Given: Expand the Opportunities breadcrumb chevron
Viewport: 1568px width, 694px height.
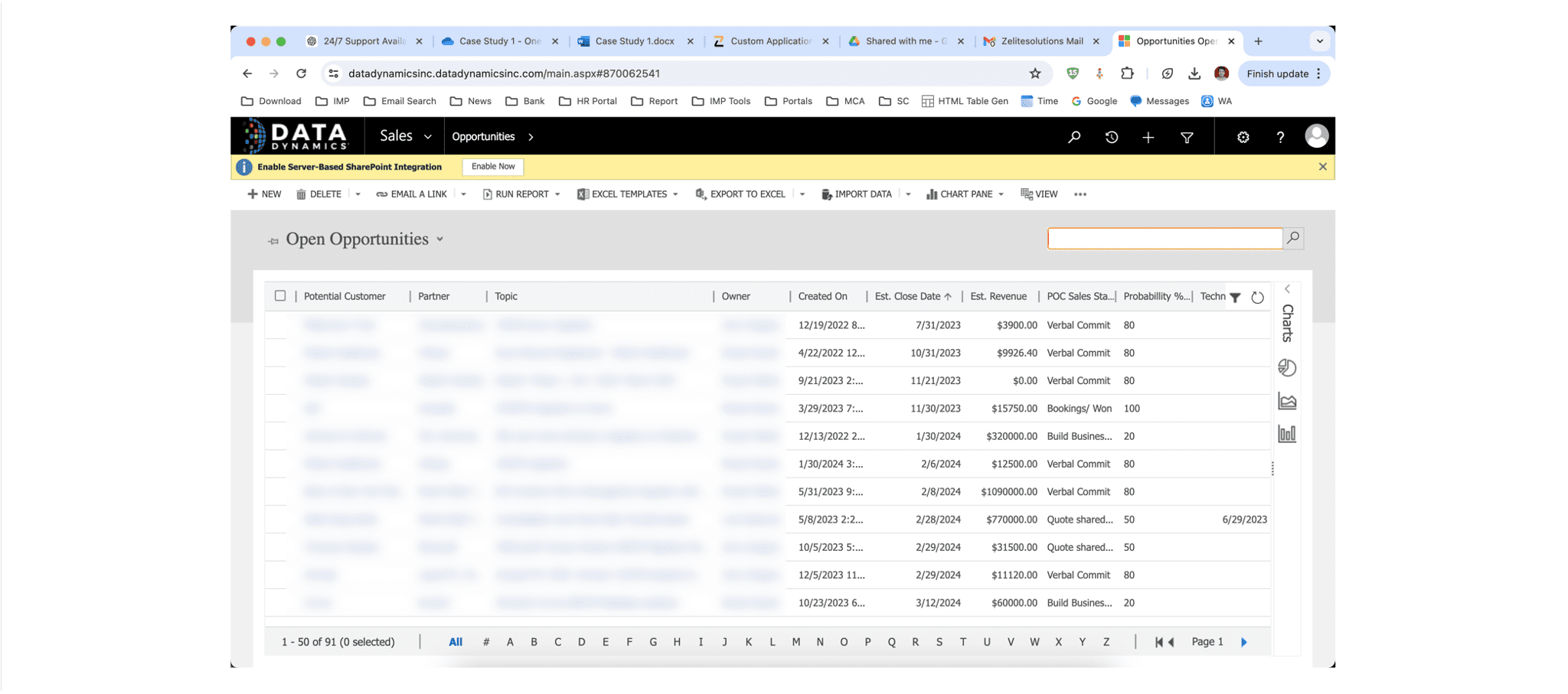Looking at the screenshot, I should [x=531, y=137].
